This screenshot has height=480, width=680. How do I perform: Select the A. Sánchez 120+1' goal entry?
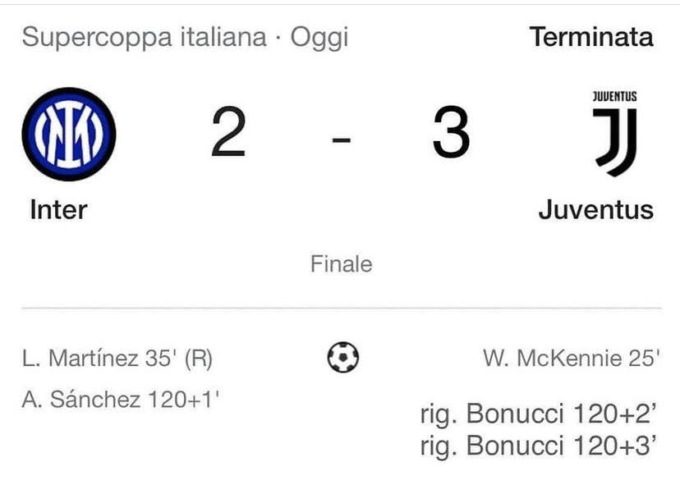[x=121, y=399]
